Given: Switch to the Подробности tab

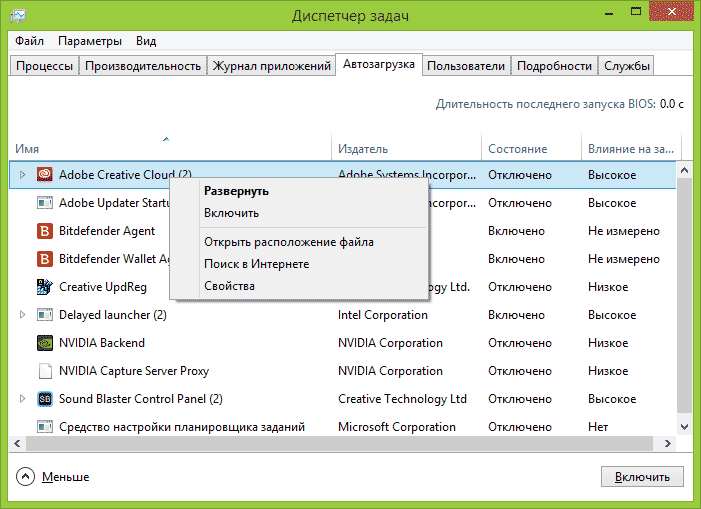Looking at the screenshot, I should click(x=554, y=66).
